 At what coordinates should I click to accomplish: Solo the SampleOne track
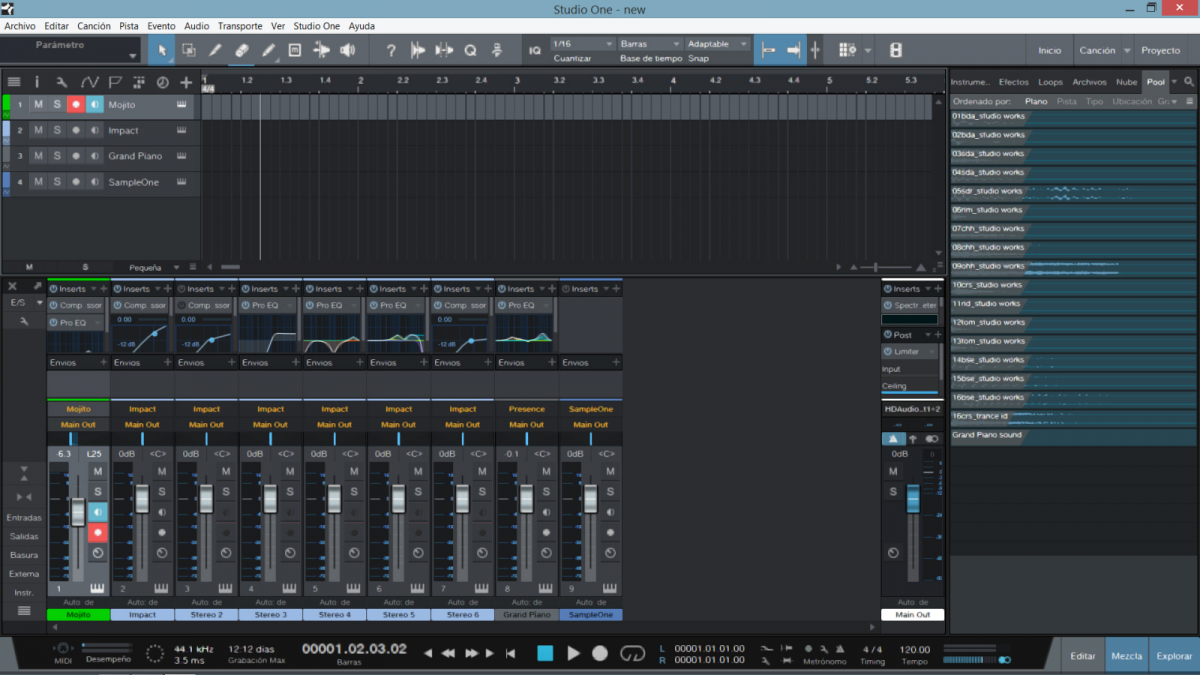point(57,182)
